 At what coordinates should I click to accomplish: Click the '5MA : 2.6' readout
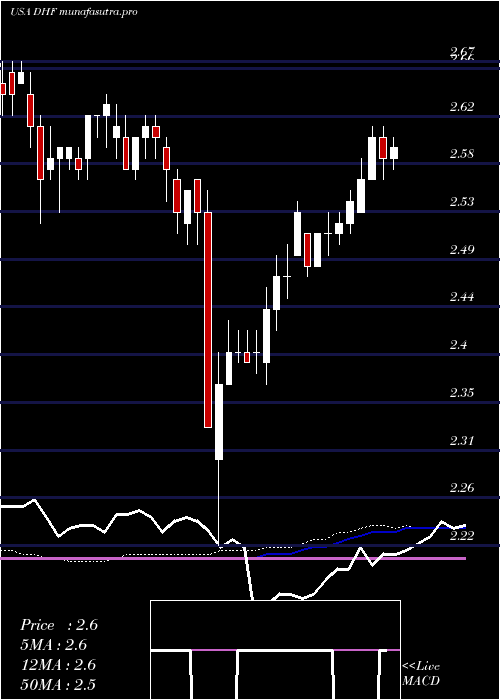(54, 645)
